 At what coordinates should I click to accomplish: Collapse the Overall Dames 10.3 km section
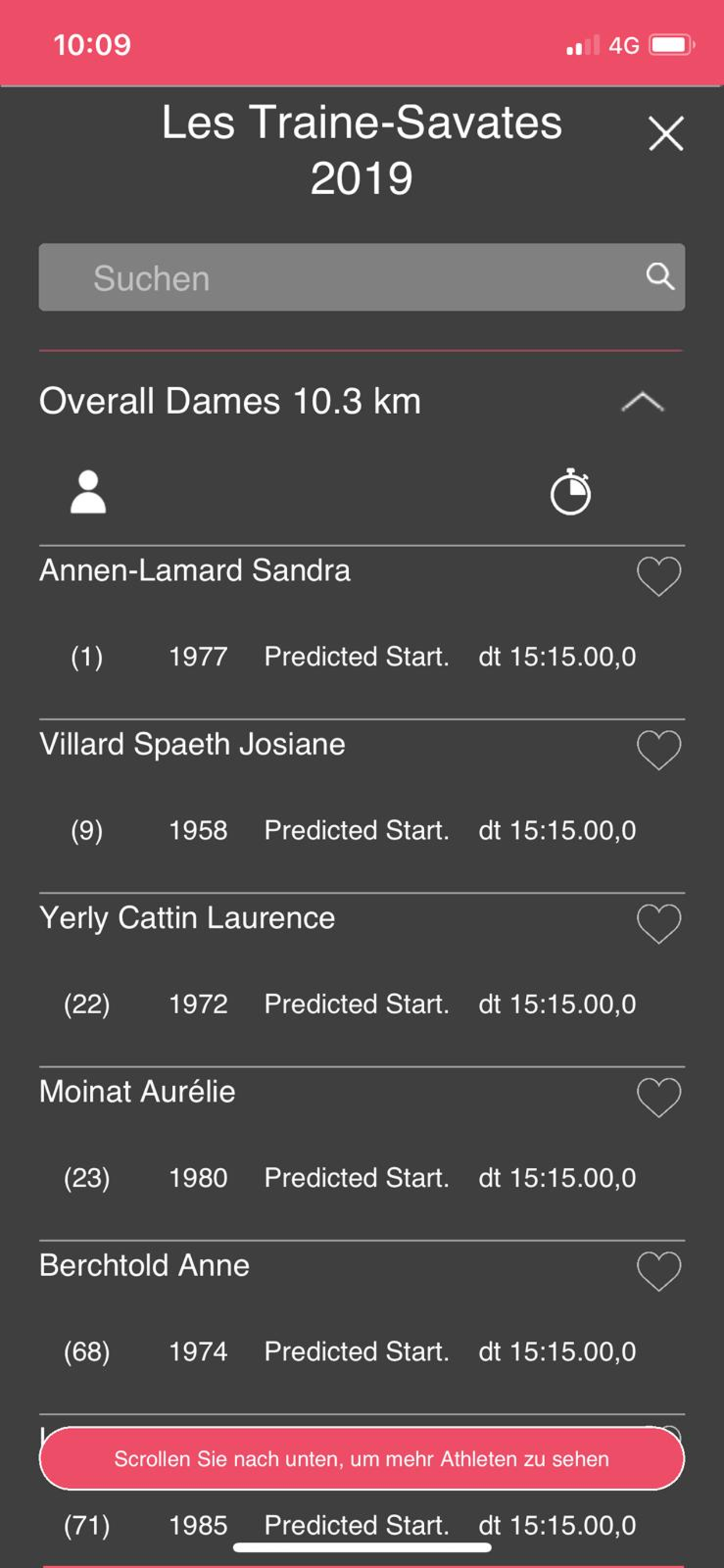642,402
